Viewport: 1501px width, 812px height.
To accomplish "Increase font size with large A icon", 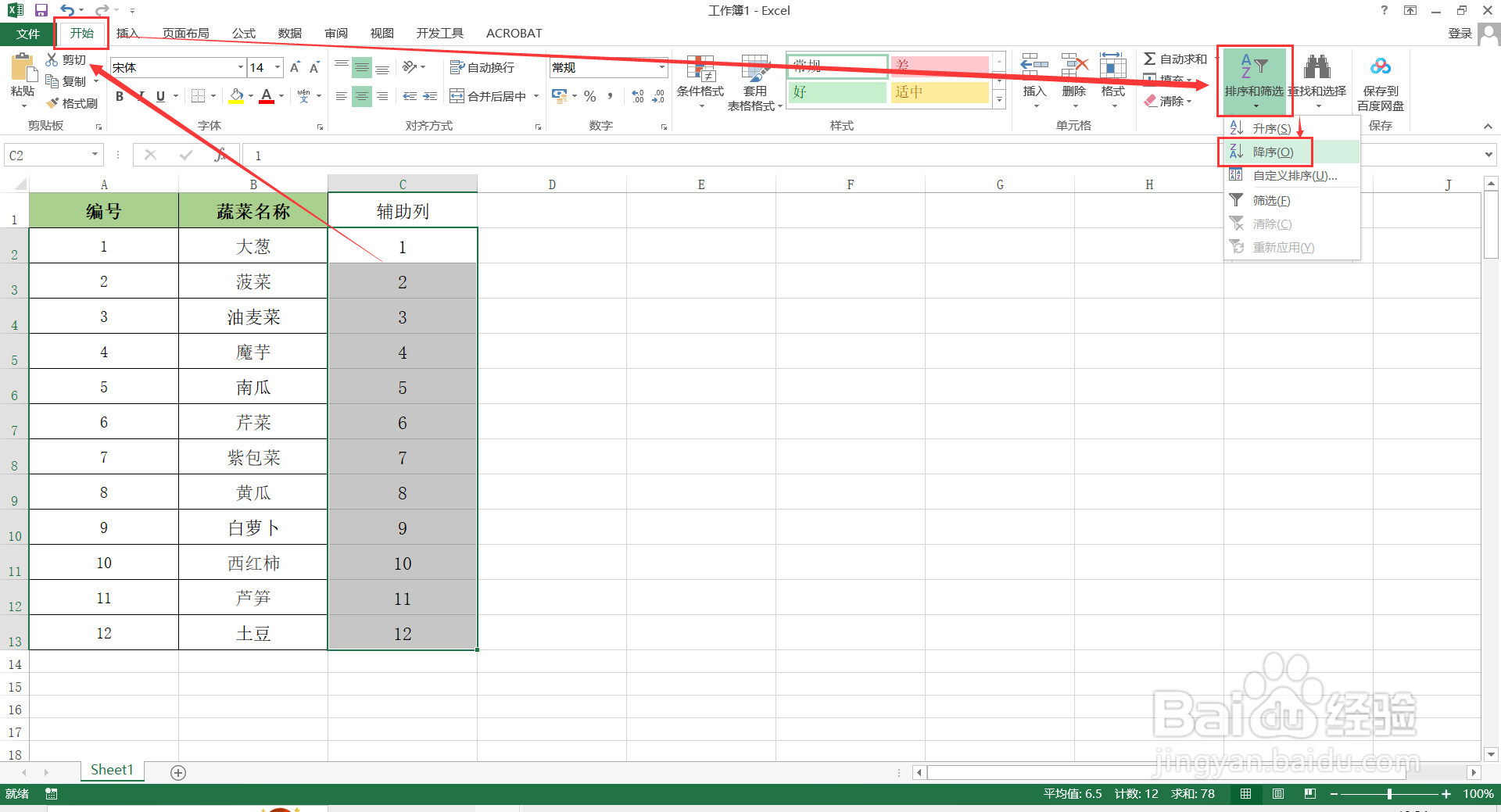I will tap(295, 67).
